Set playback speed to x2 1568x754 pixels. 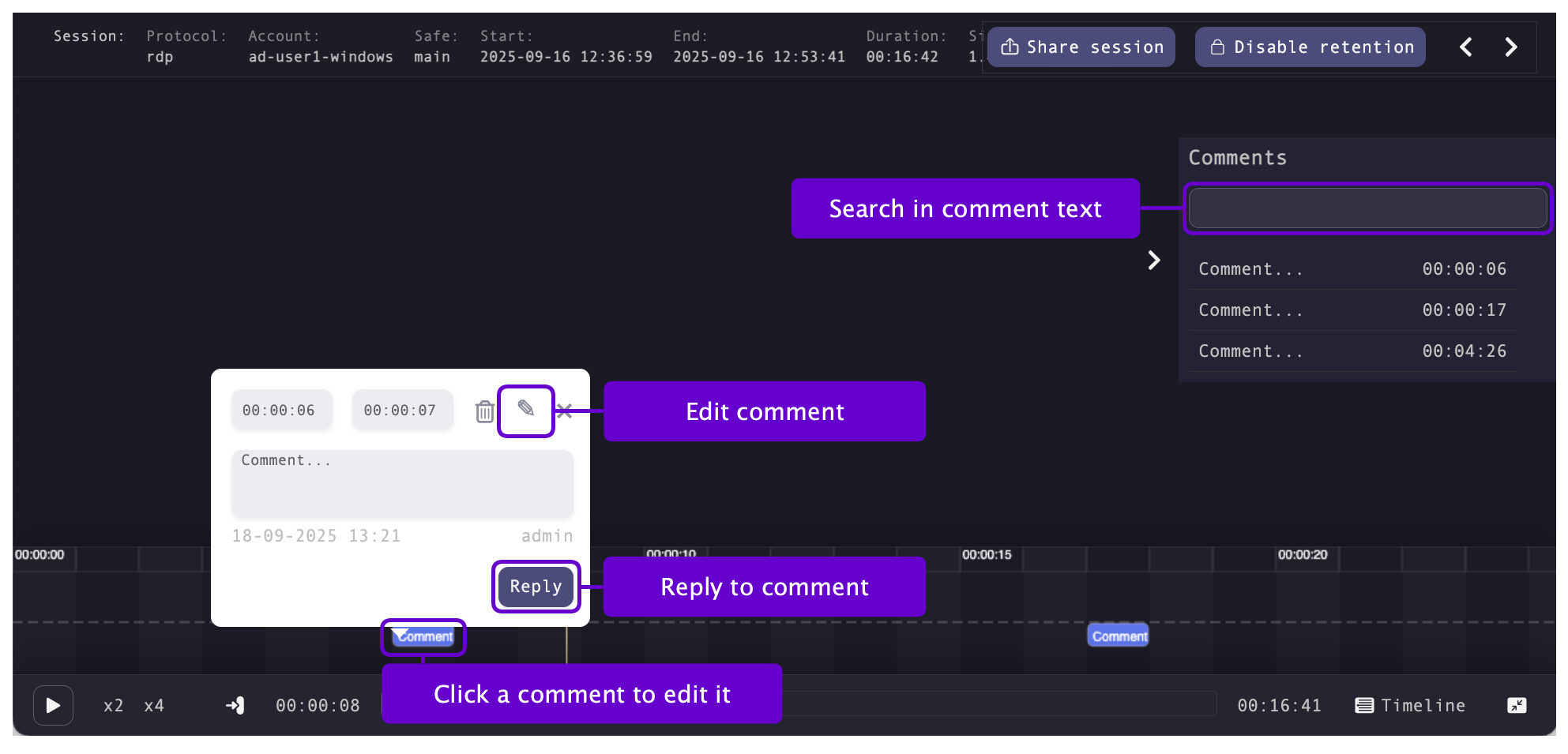coord(113,705)
